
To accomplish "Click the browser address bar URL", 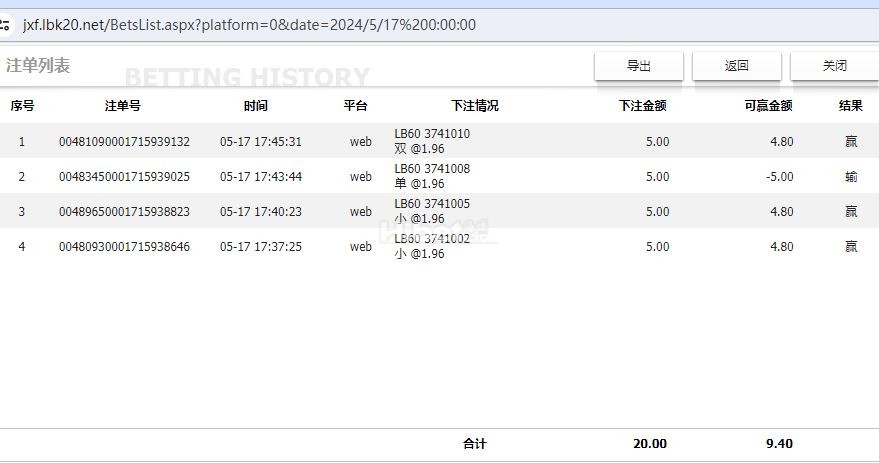I will (249, 25).
